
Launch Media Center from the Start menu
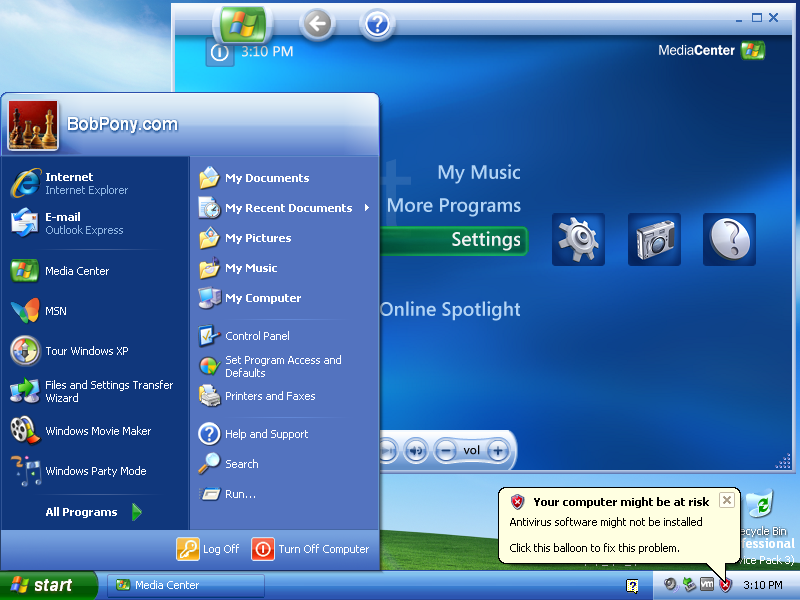tap(95, 271)
